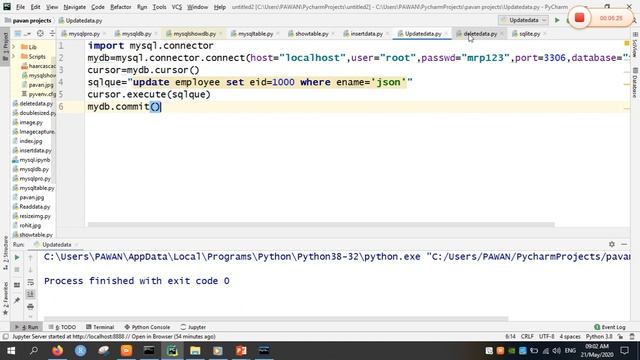The width and height of the screenshot is (640, 360).
Task: Click the CRLF line separator in the status bar
Action: click(x=527, y=337)
